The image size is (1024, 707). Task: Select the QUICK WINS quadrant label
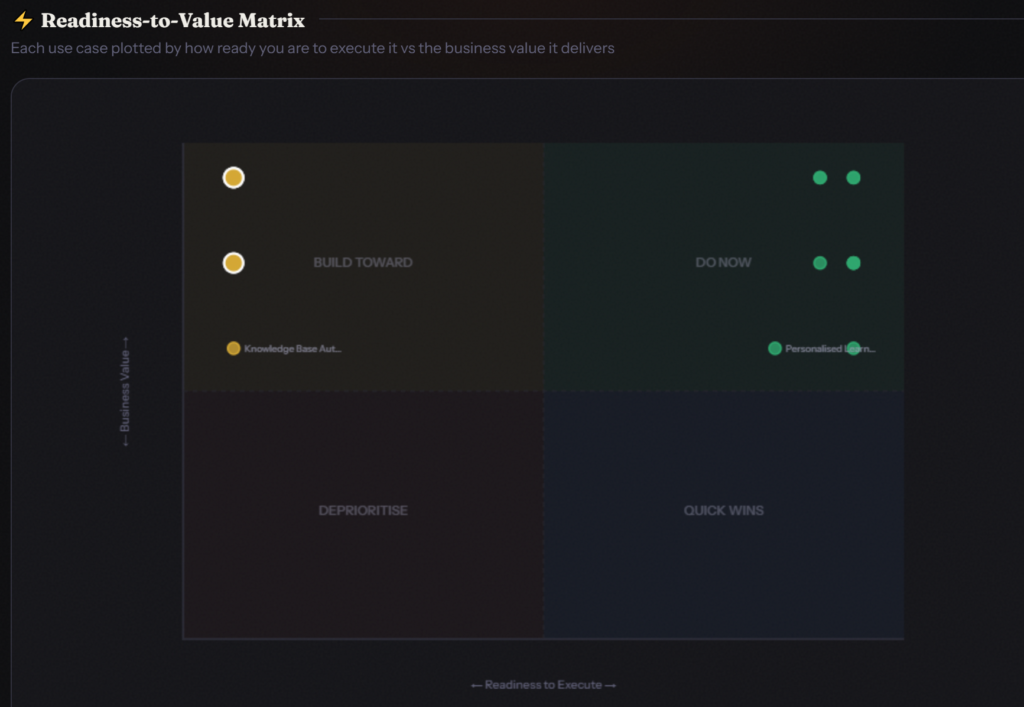point(723,510)
